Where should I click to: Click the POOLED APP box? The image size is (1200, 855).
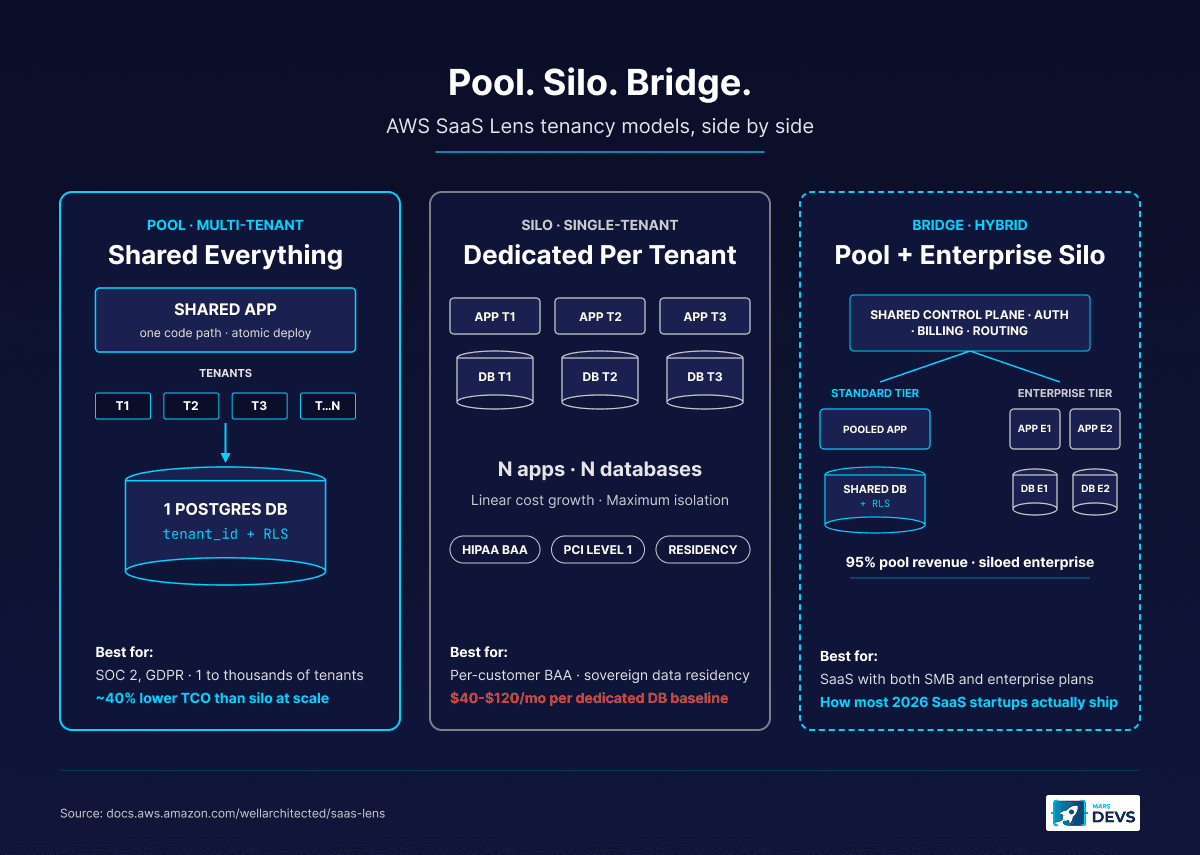[875, 429]
